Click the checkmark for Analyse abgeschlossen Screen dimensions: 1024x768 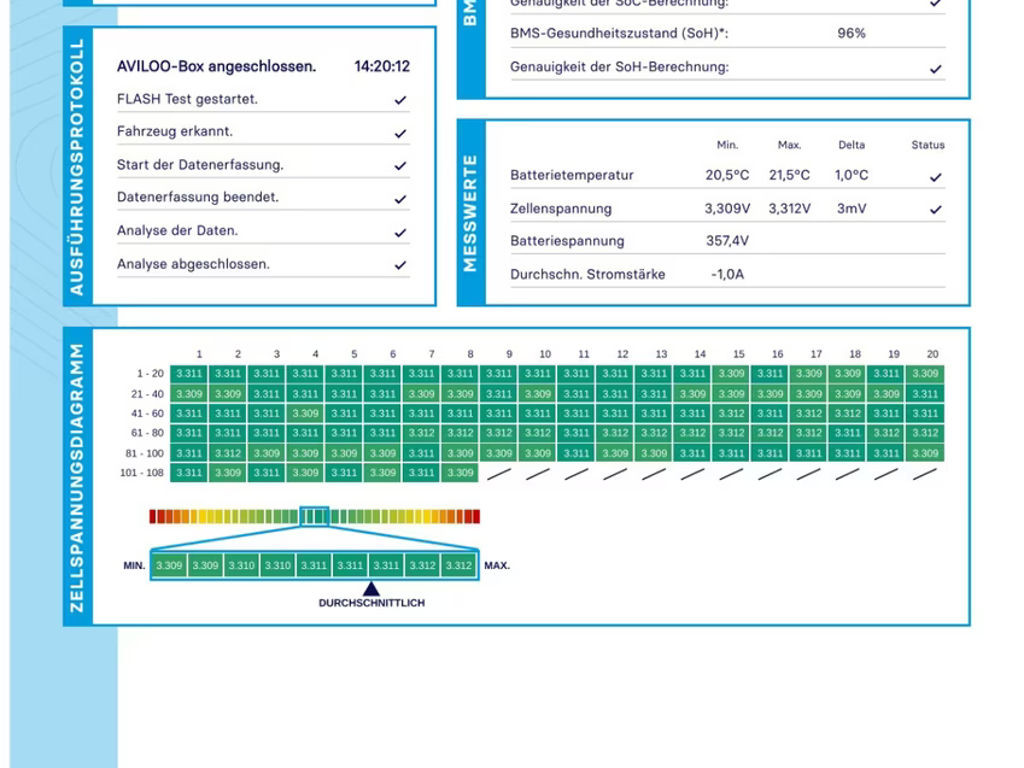pos(400,265)
